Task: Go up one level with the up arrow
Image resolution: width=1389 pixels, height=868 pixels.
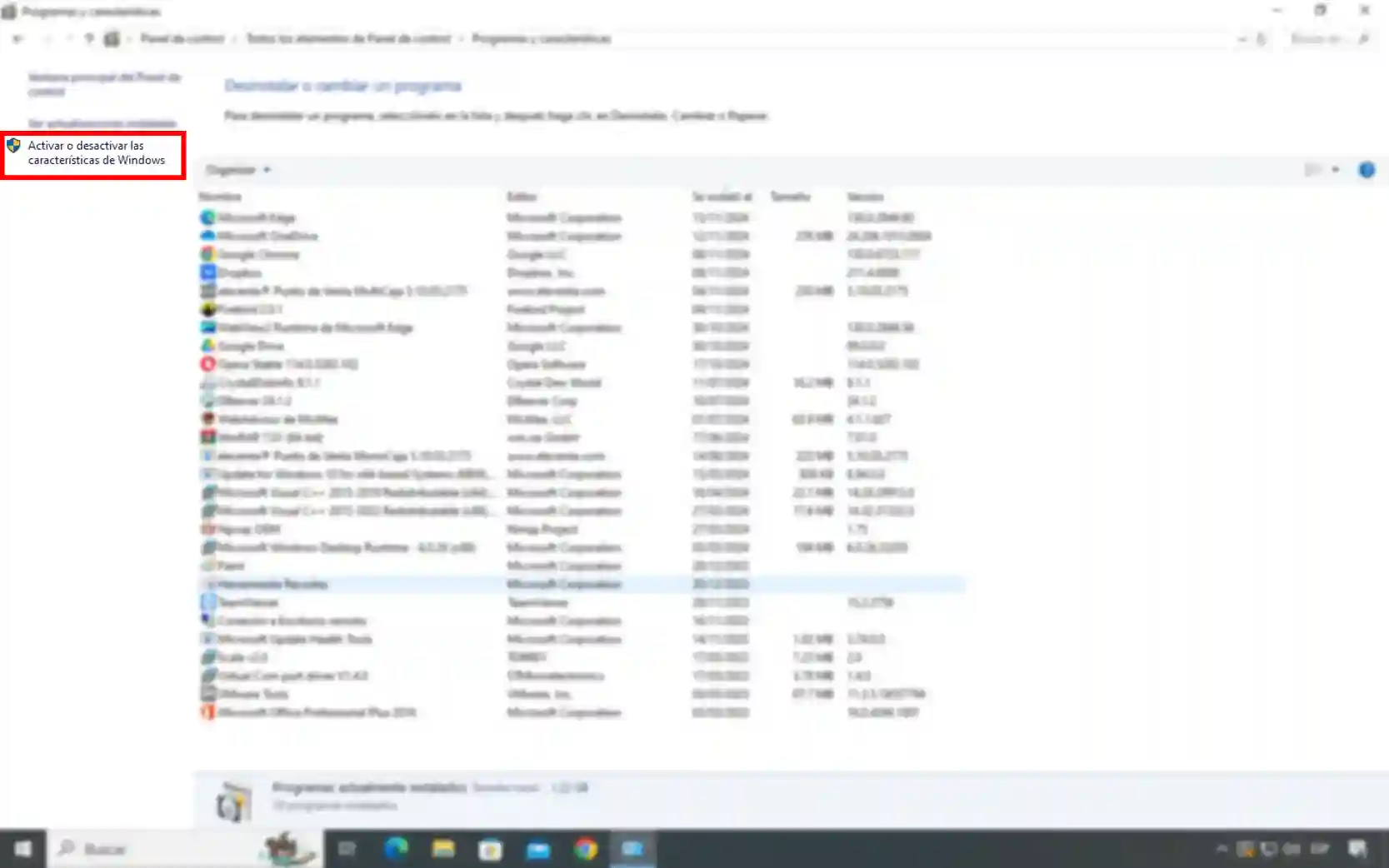Action: [x=88, y=38]
